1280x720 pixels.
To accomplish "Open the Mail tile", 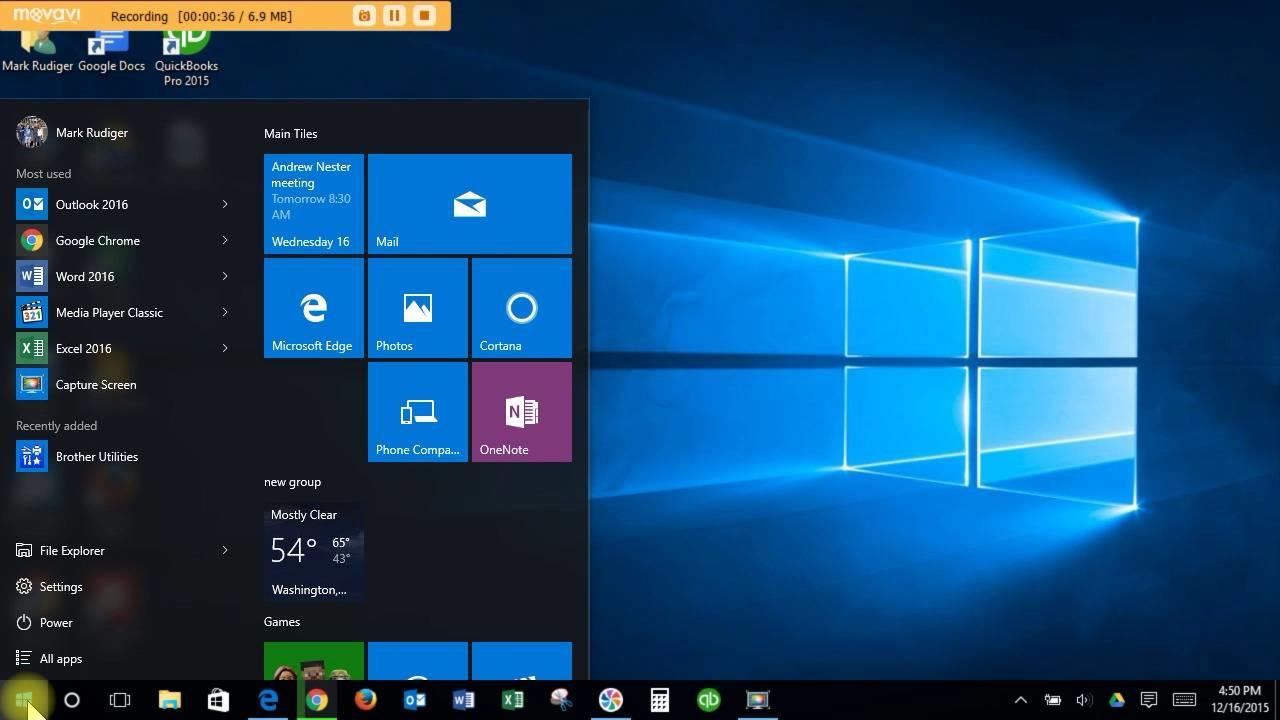I will [x=470, y=204].
